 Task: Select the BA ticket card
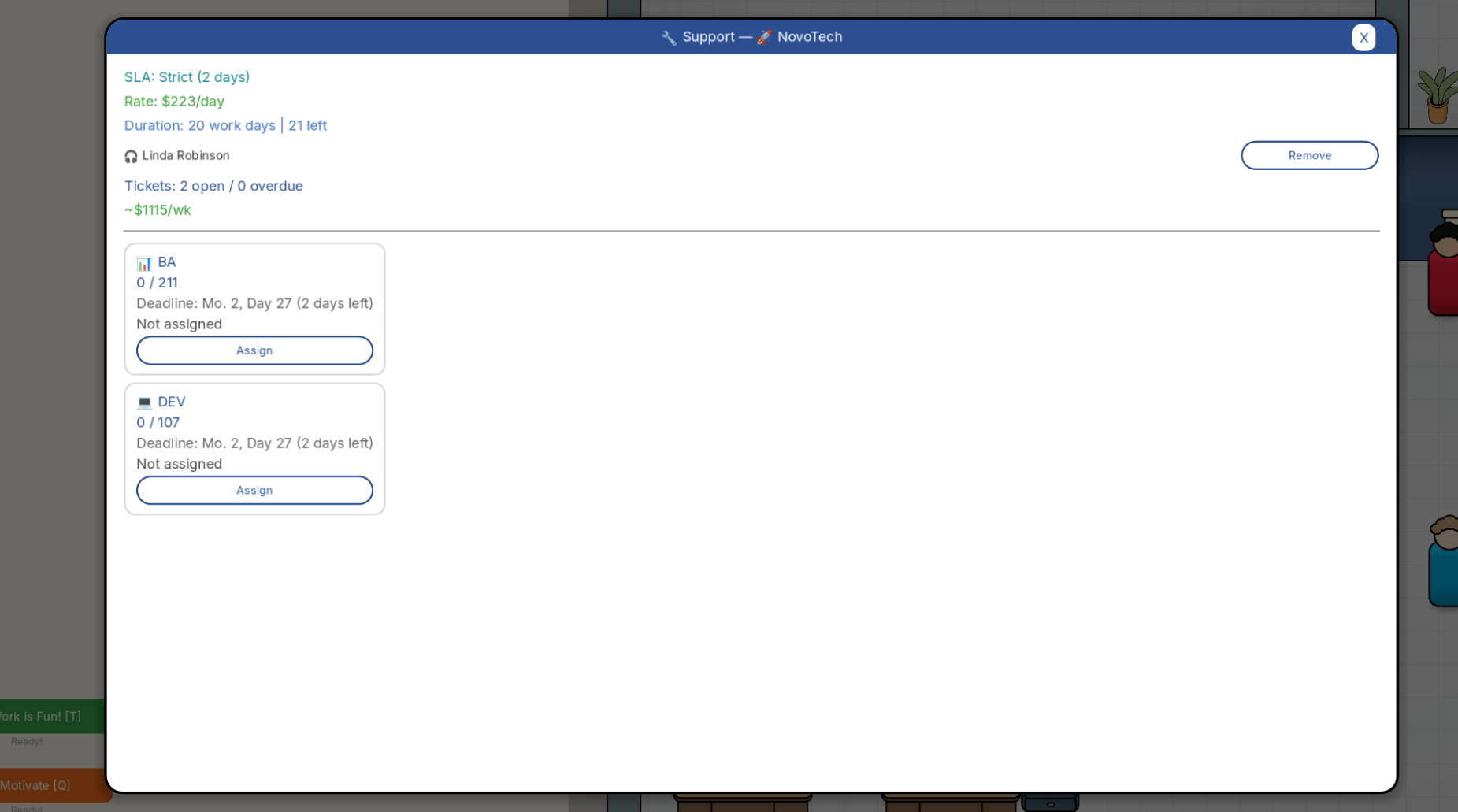click(x=254, y=309)
